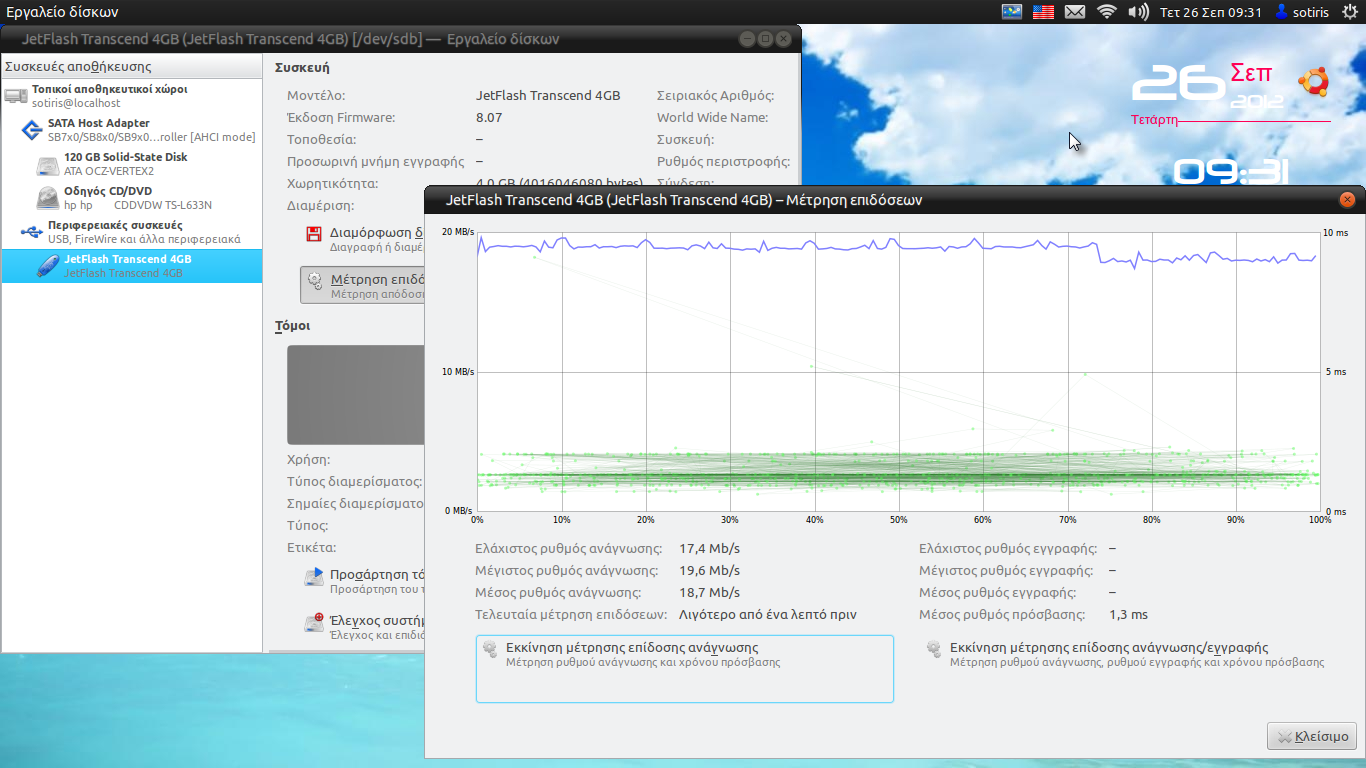
Task: Click the US flag keyboard layout indicator
Action: coord(1043,12)
